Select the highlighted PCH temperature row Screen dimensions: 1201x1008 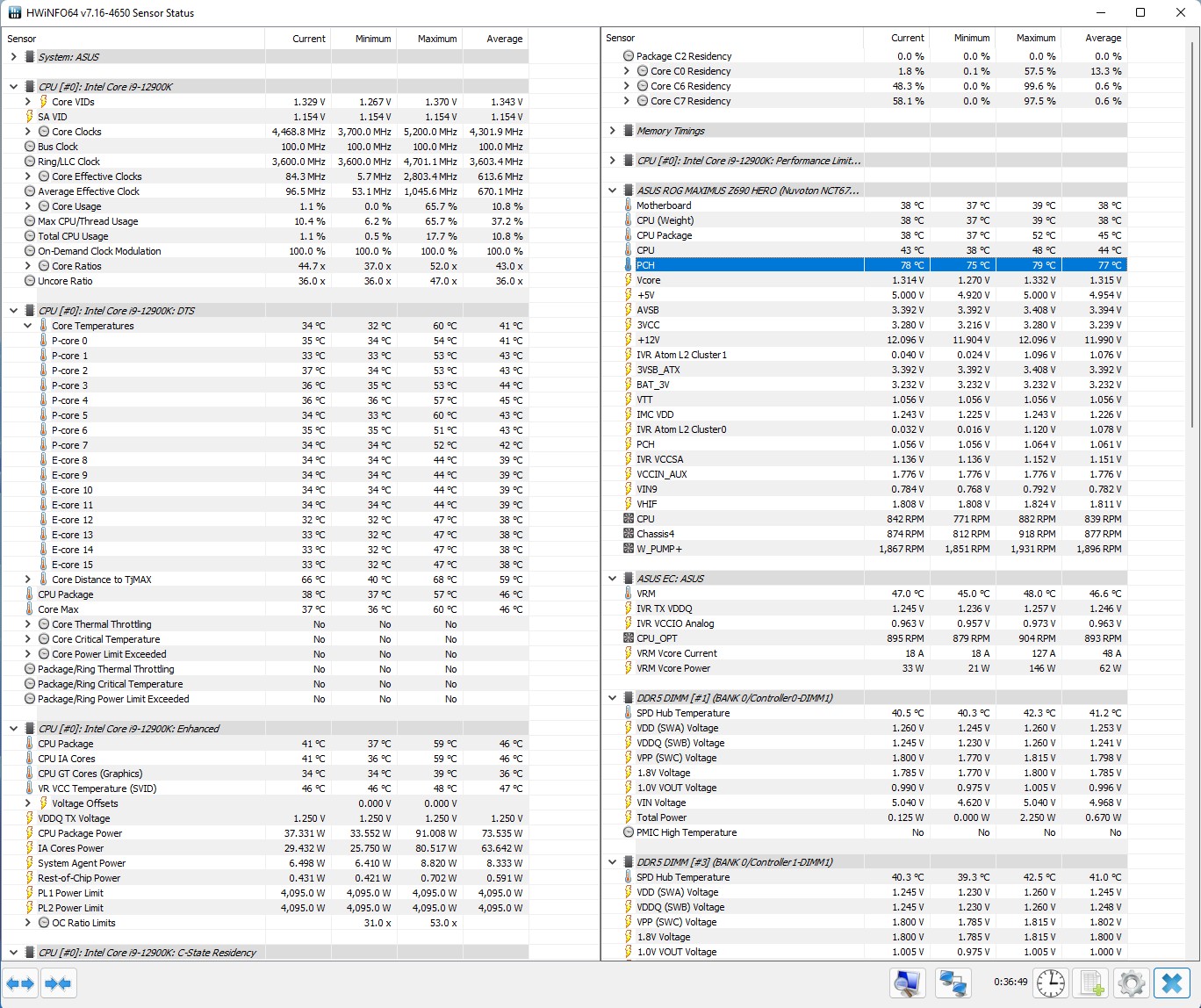pyautogui.click(x=864, y=265)
